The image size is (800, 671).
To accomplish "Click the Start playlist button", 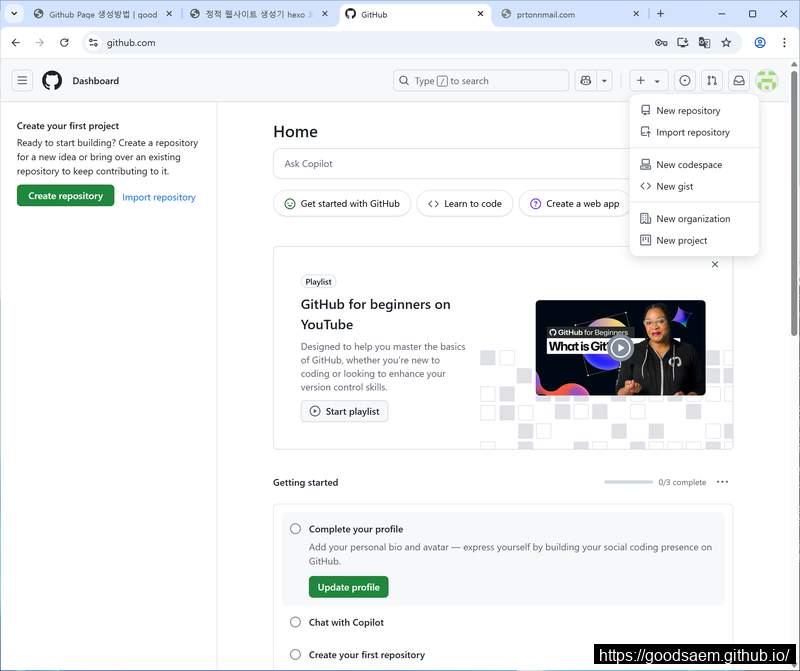I will tap(344, 411).
